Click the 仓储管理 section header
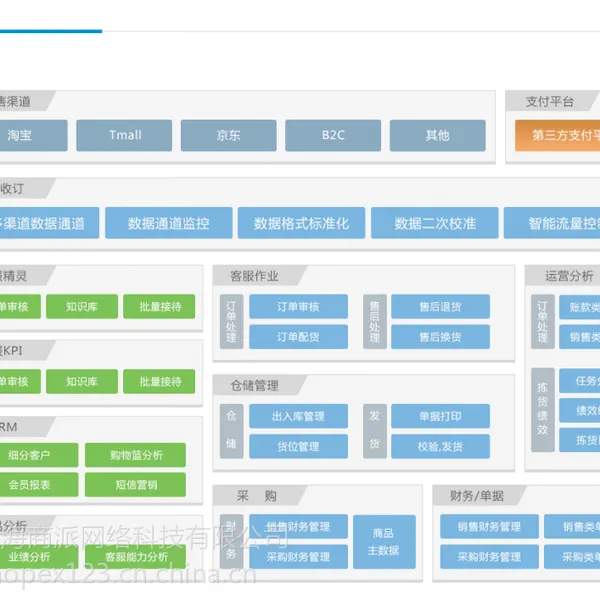Viewport: 600px width, 600px height. 254,385
